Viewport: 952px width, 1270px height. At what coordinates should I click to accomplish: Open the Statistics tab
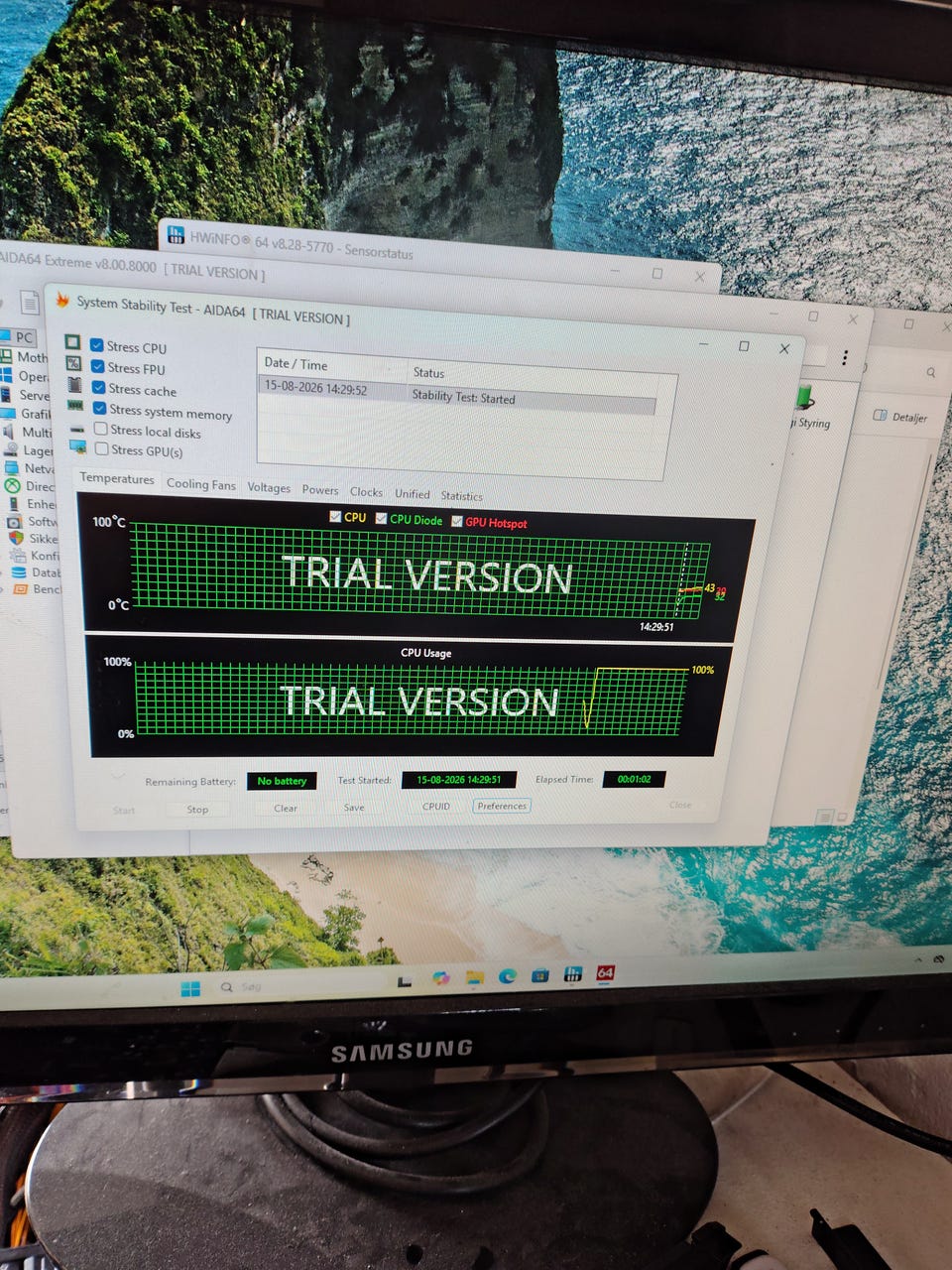462,496
